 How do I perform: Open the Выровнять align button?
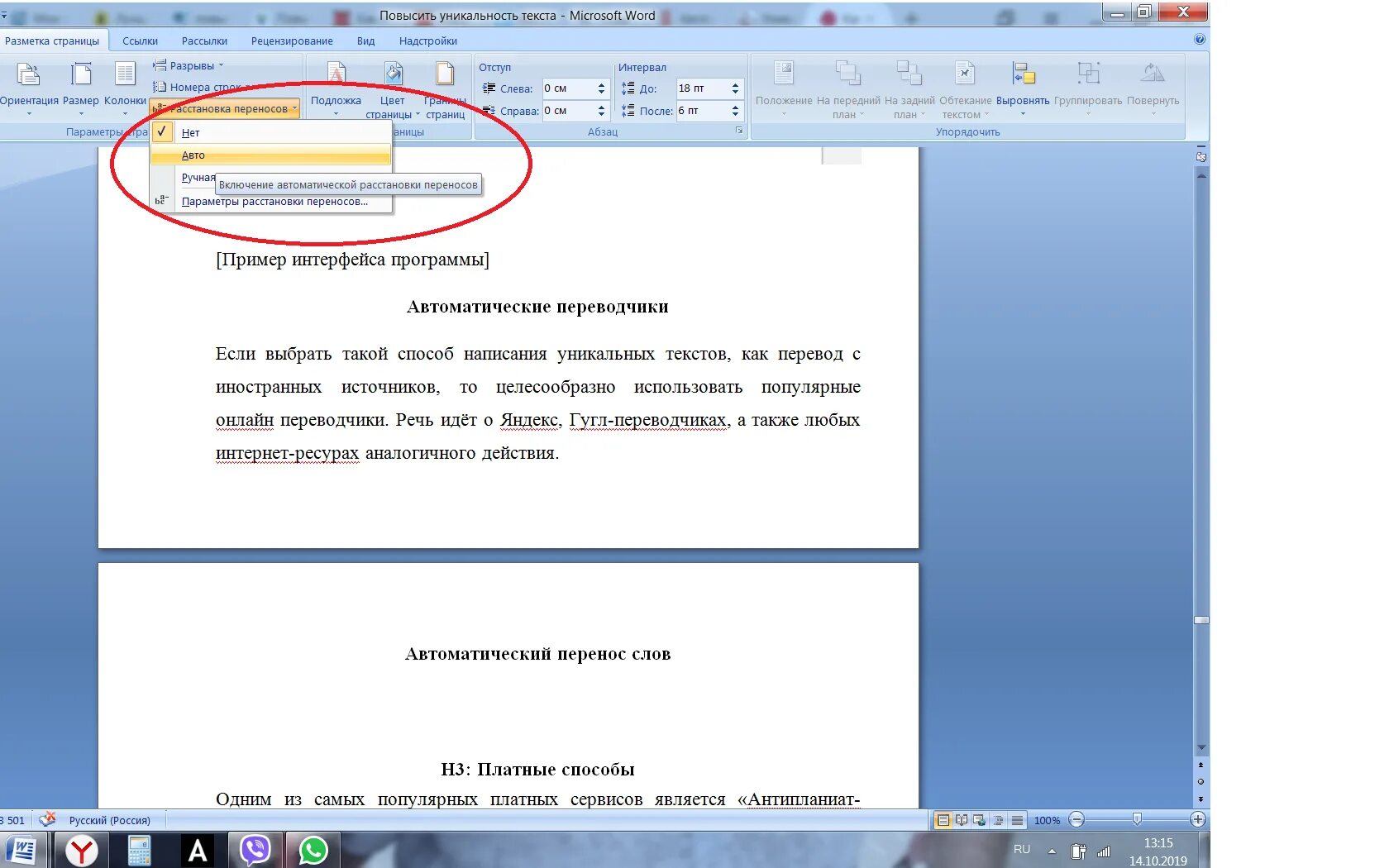(x=1023, y=88)
